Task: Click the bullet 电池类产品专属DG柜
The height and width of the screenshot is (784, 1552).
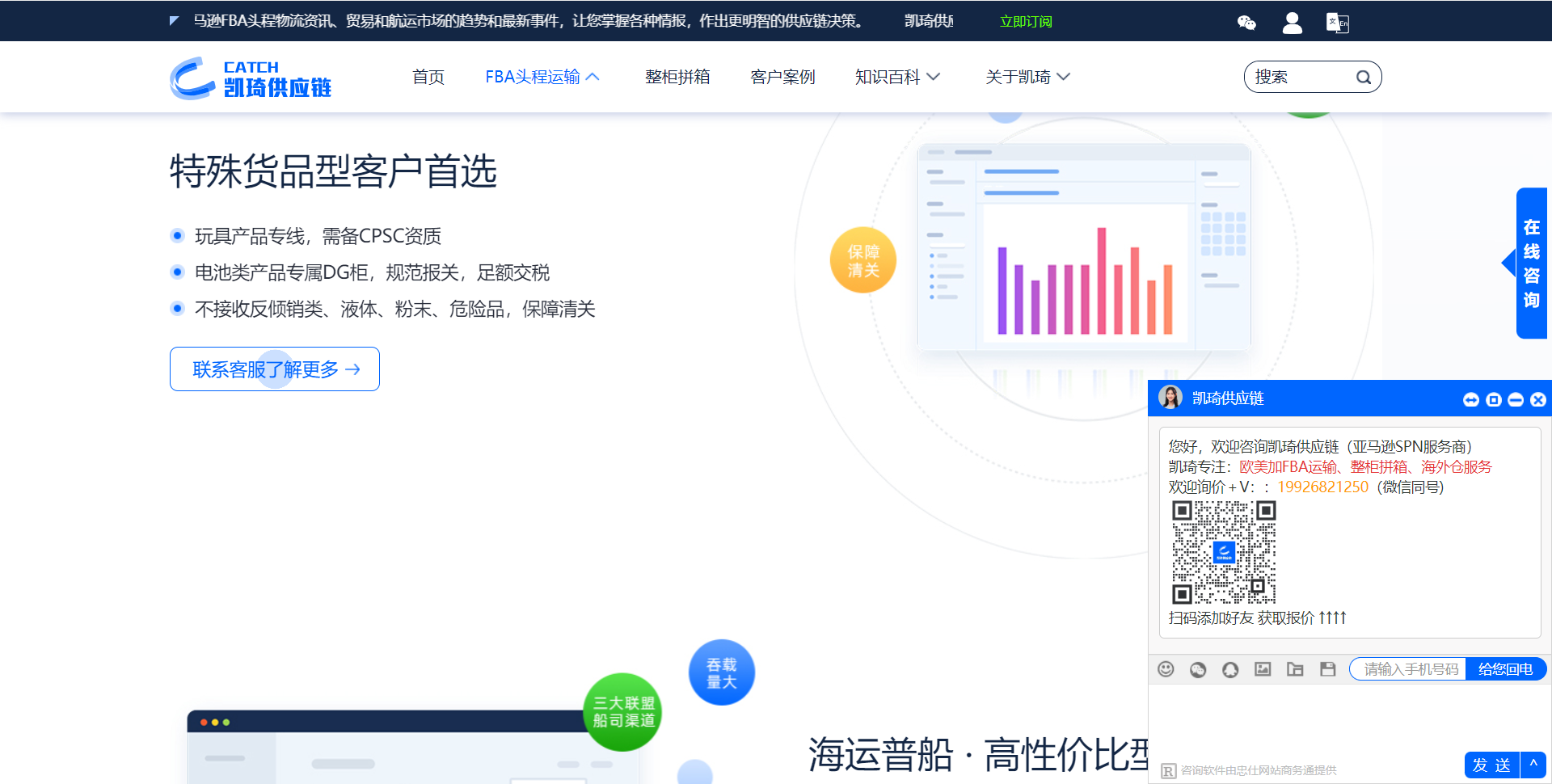Action: click(x=372, y=272)
